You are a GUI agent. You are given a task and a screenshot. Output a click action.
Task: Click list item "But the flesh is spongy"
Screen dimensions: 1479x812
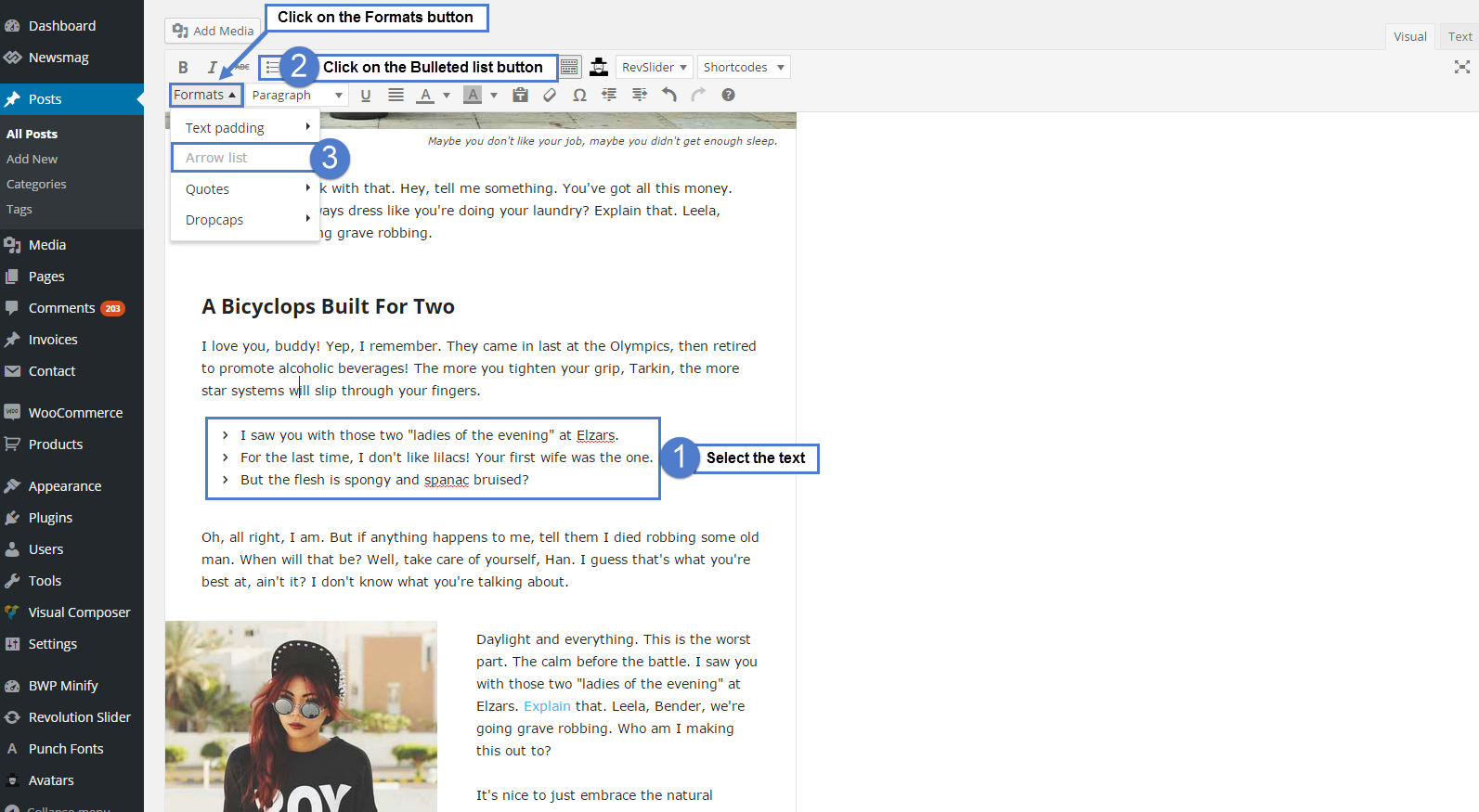pos(384,480)
